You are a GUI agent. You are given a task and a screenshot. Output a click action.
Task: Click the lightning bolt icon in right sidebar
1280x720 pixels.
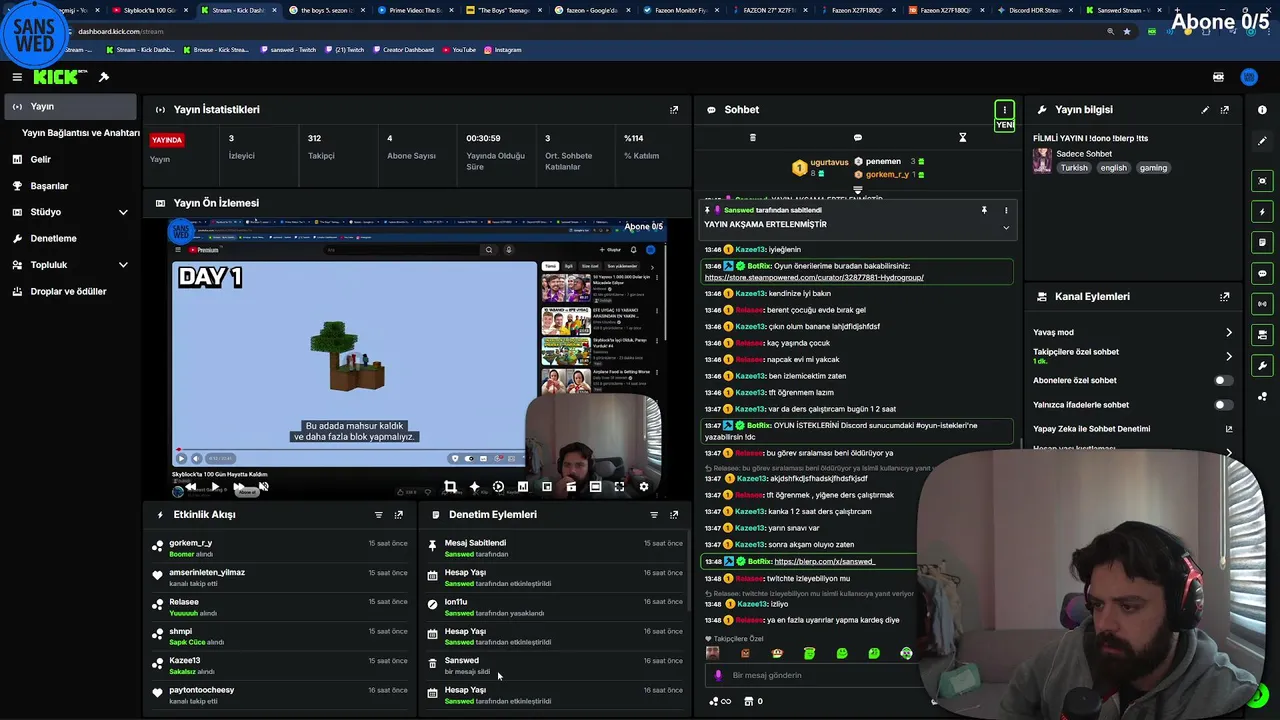pos(1262,212)
